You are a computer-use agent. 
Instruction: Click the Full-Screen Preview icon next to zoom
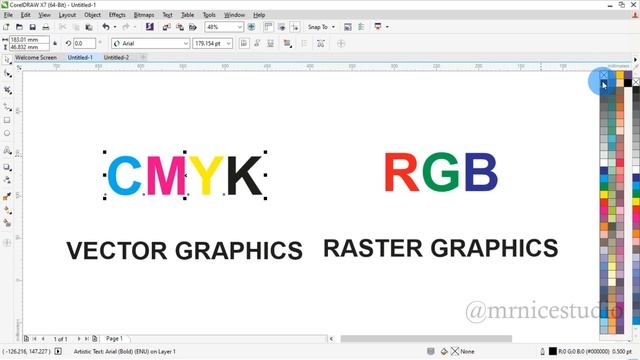point(251,27)
